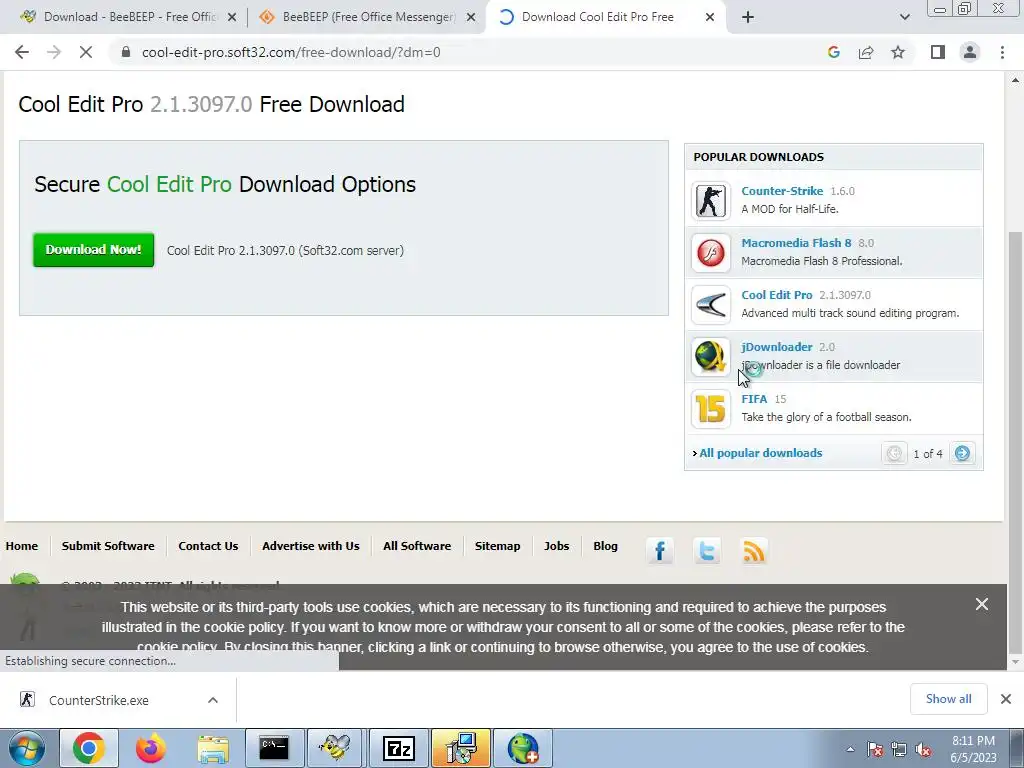Screen dimensions: 1024x768
Task: Open the Twitter page icon
Action: [x=707, y=551]
